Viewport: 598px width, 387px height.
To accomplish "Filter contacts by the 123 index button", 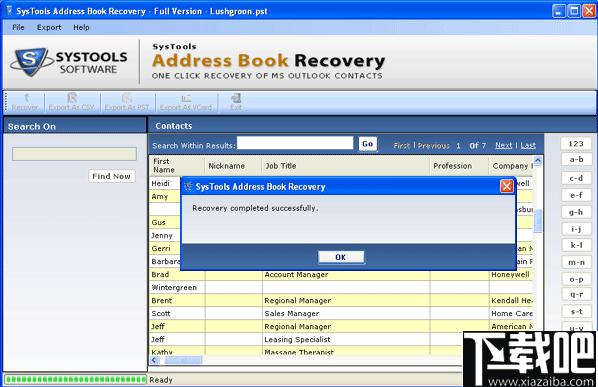I will pos(576,144).
